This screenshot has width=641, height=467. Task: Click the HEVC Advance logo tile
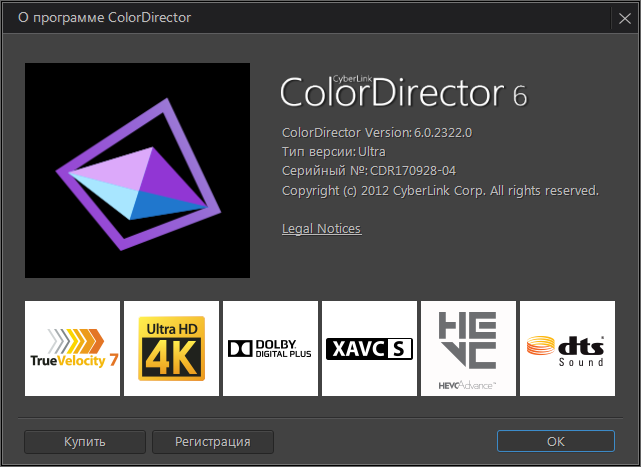(468, 348)
